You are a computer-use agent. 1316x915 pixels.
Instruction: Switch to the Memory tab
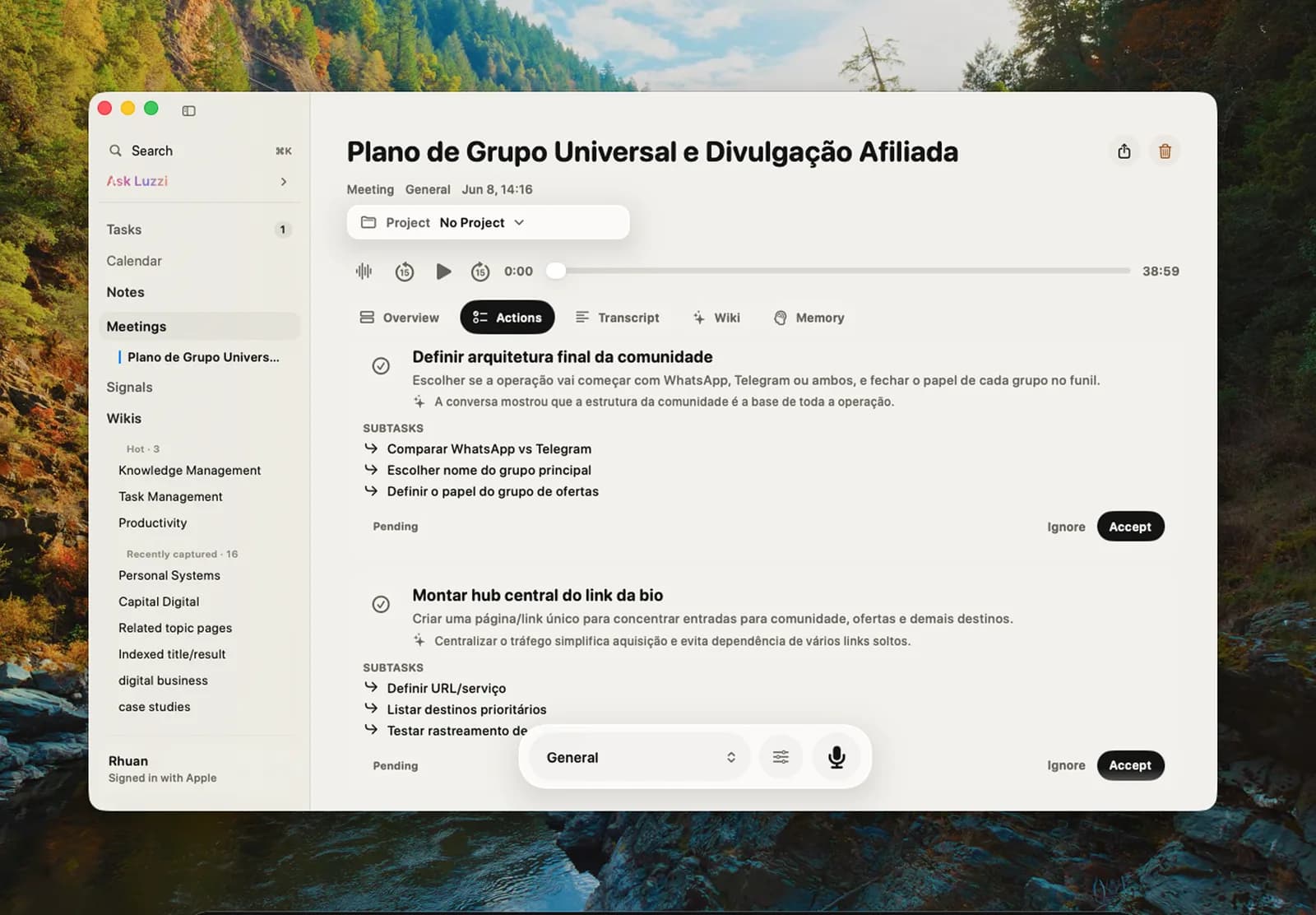tap(809, 318)
